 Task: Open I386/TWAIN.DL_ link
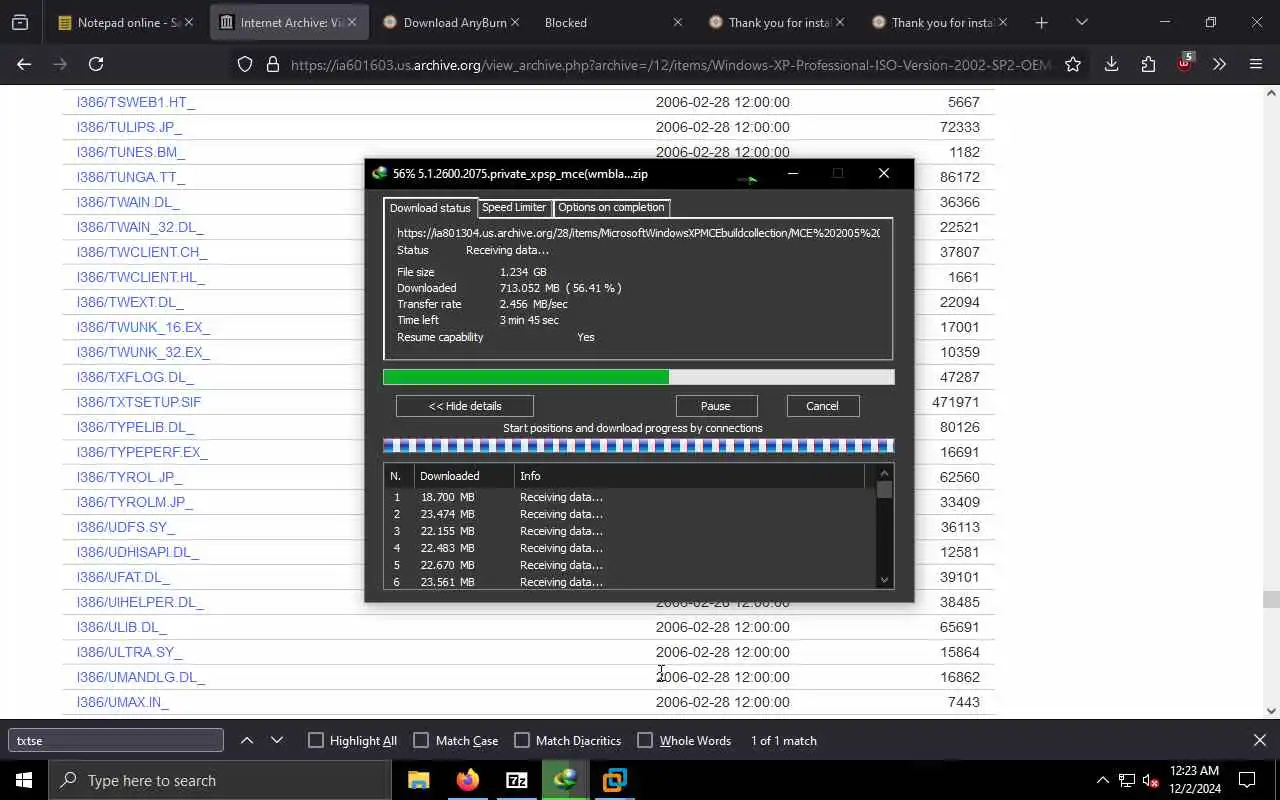(x=128, y=202)
